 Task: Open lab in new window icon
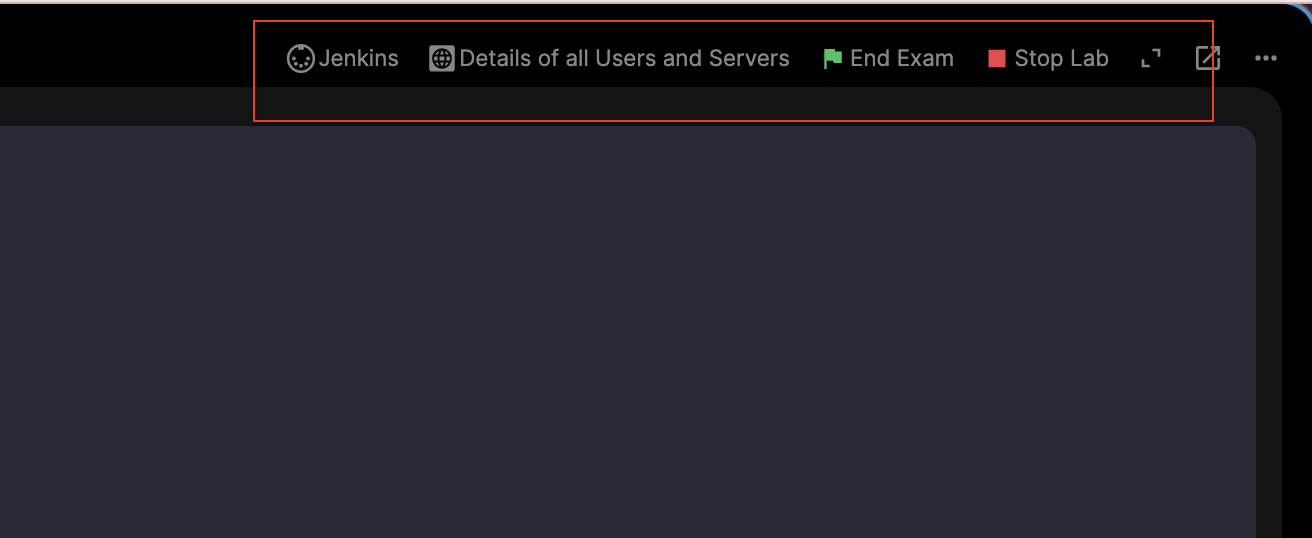(x=1208, y=59)
